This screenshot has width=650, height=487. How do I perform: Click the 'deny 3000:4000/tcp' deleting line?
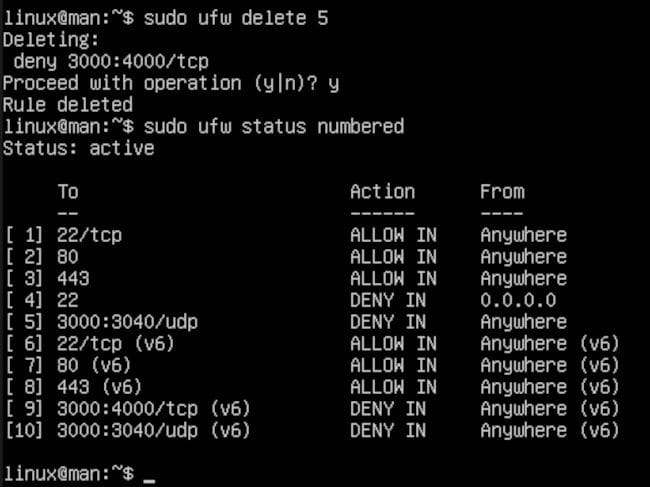(111, 62)
